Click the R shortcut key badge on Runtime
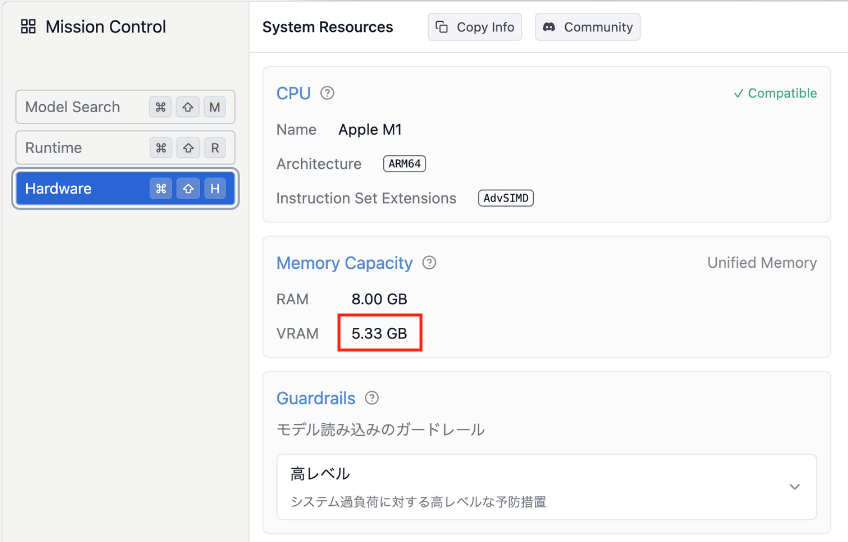 point(215,148)
